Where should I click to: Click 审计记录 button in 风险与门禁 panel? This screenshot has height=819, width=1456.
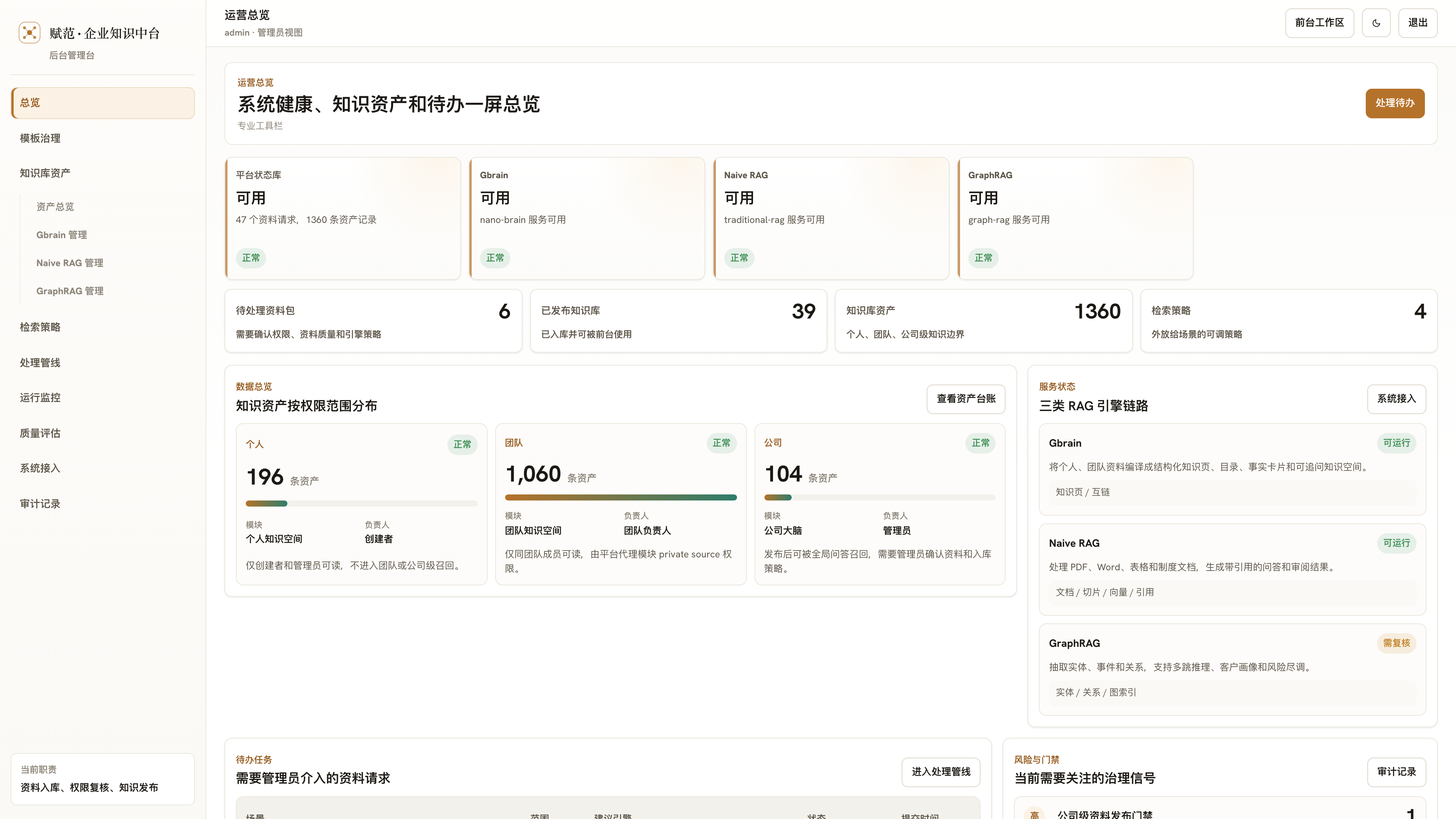click(x=1396, y=772)
